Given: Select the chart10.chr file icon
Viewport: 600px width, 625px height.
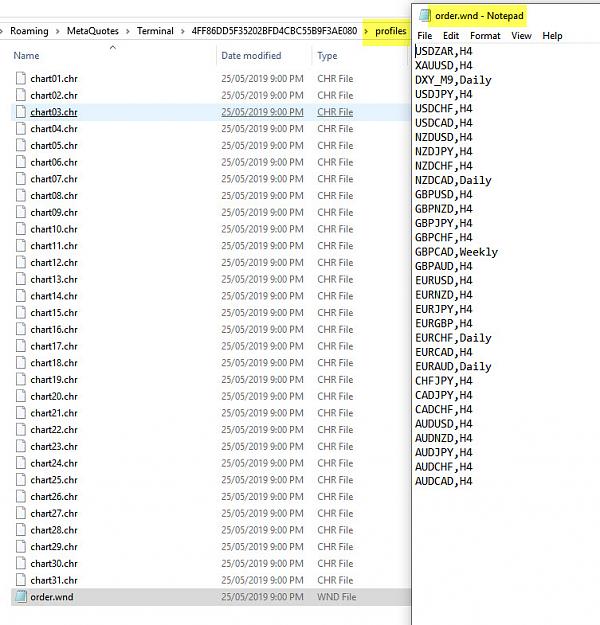Looking at the screenshot, I should pos(21,229).
